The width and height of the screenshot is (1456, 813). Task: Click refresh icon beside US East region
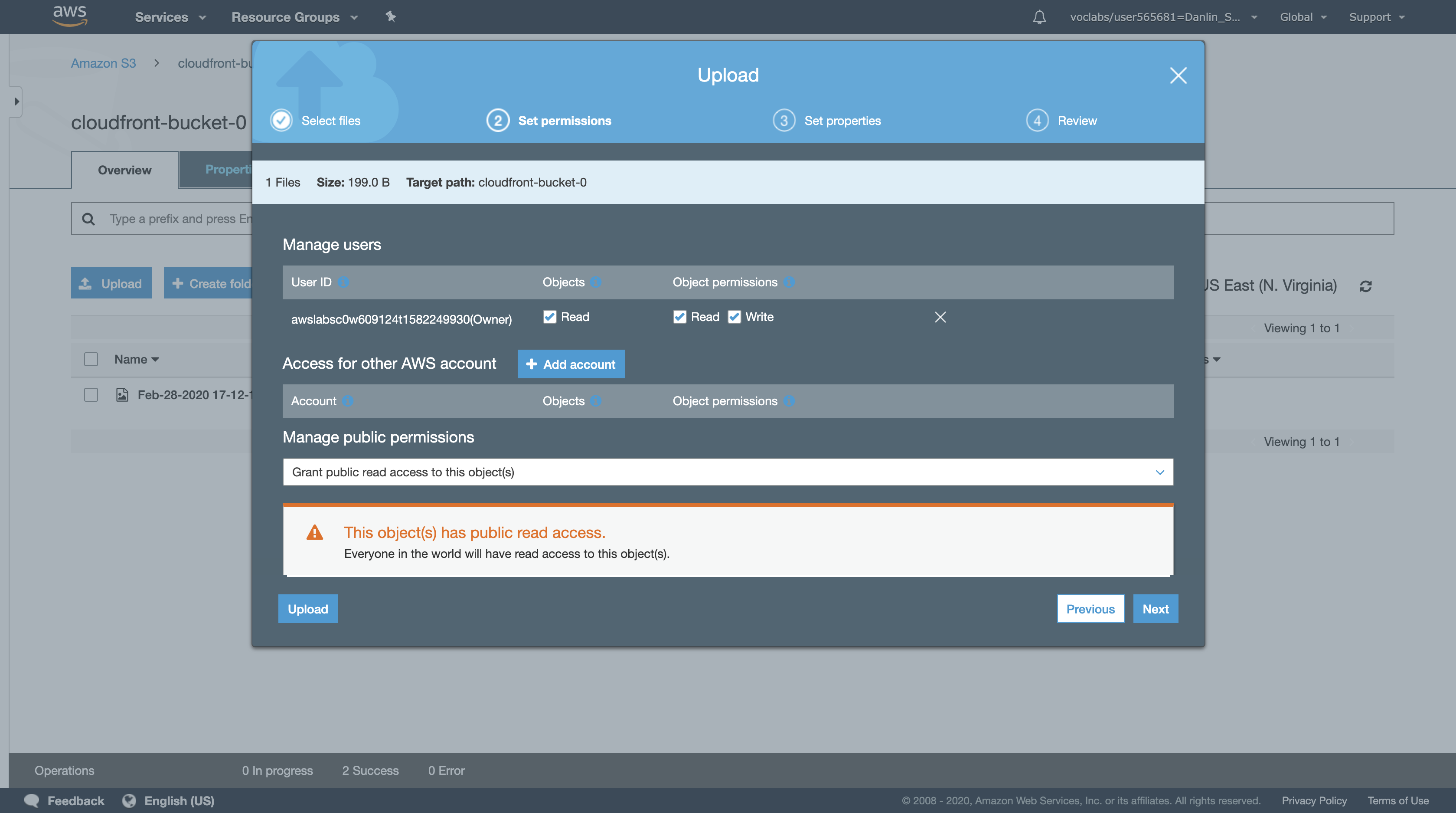[1365, 287]
